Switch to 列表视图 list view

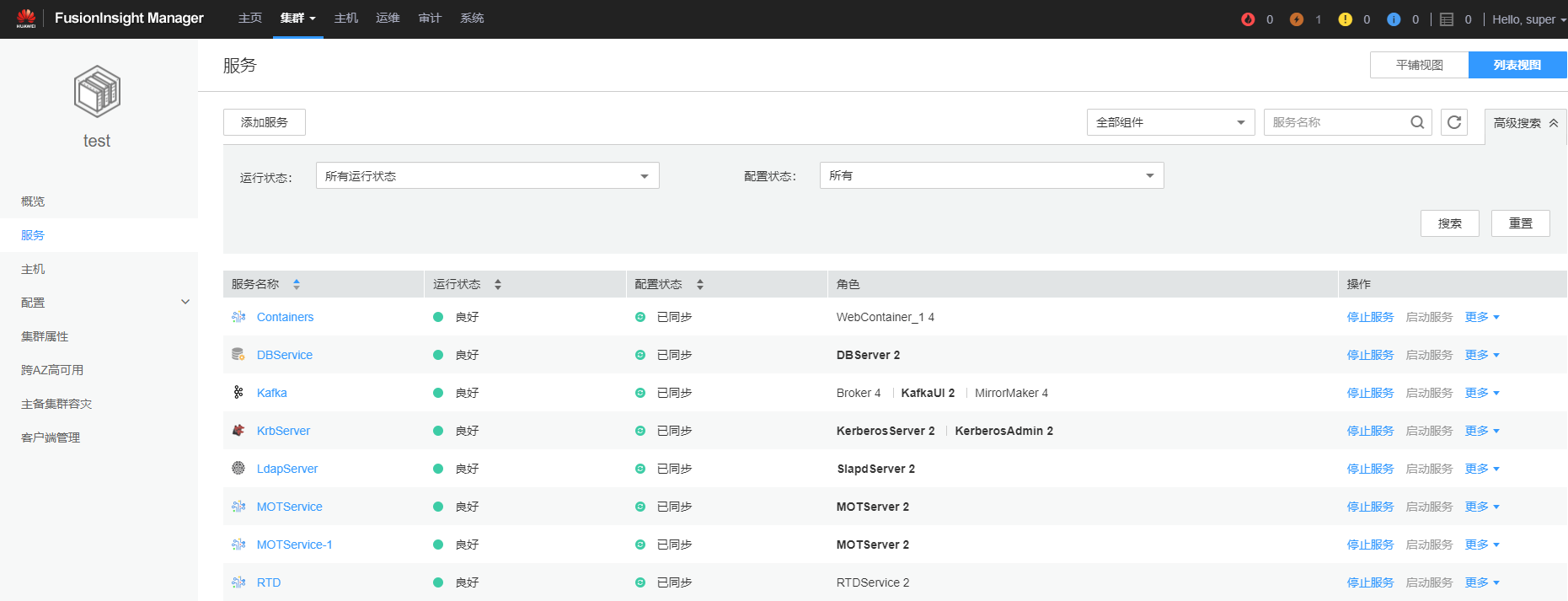click(1517, 65)
